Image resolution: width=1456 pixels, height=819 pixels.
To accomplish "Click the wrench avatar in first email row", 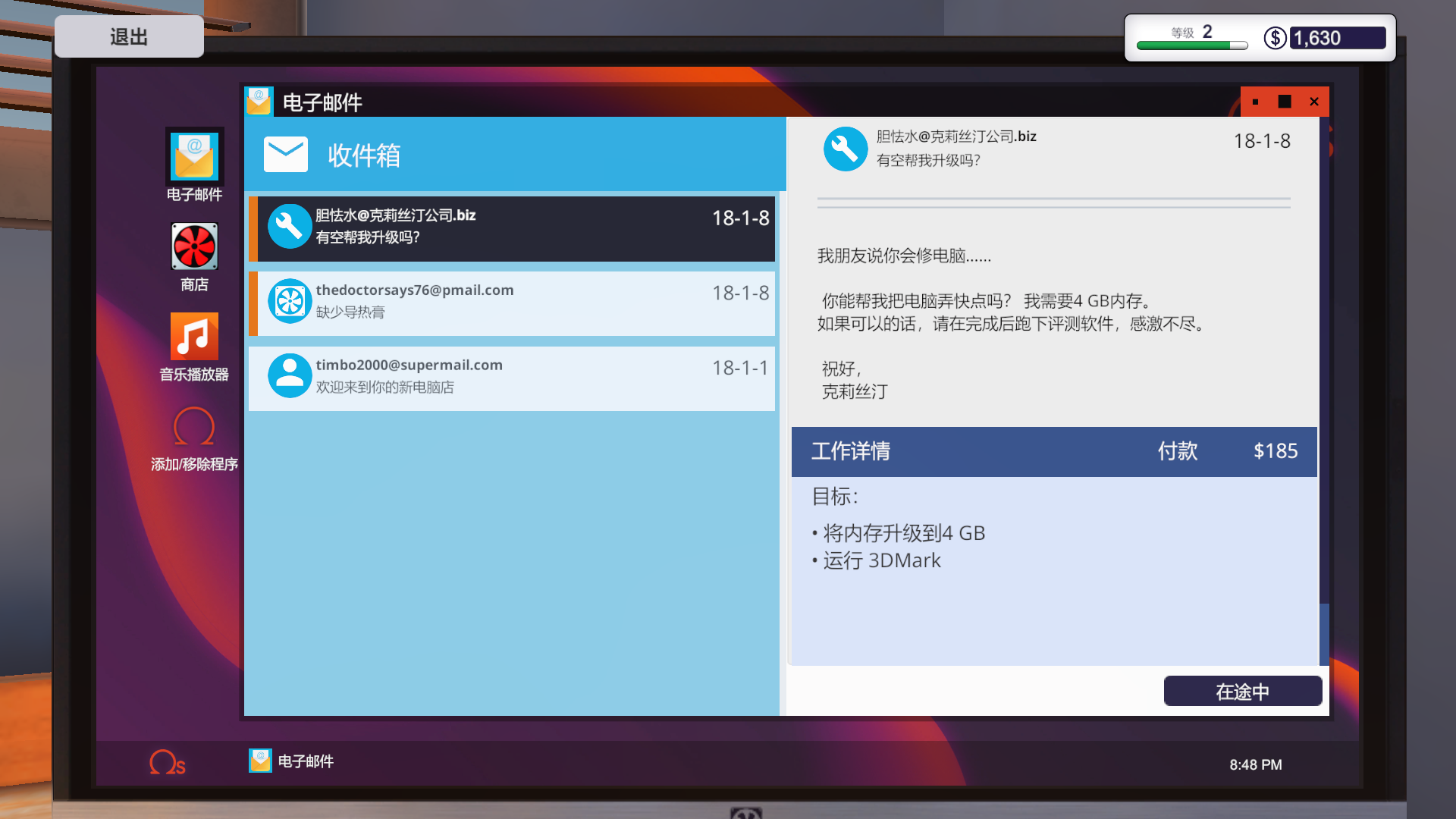I will pos(290,226).
